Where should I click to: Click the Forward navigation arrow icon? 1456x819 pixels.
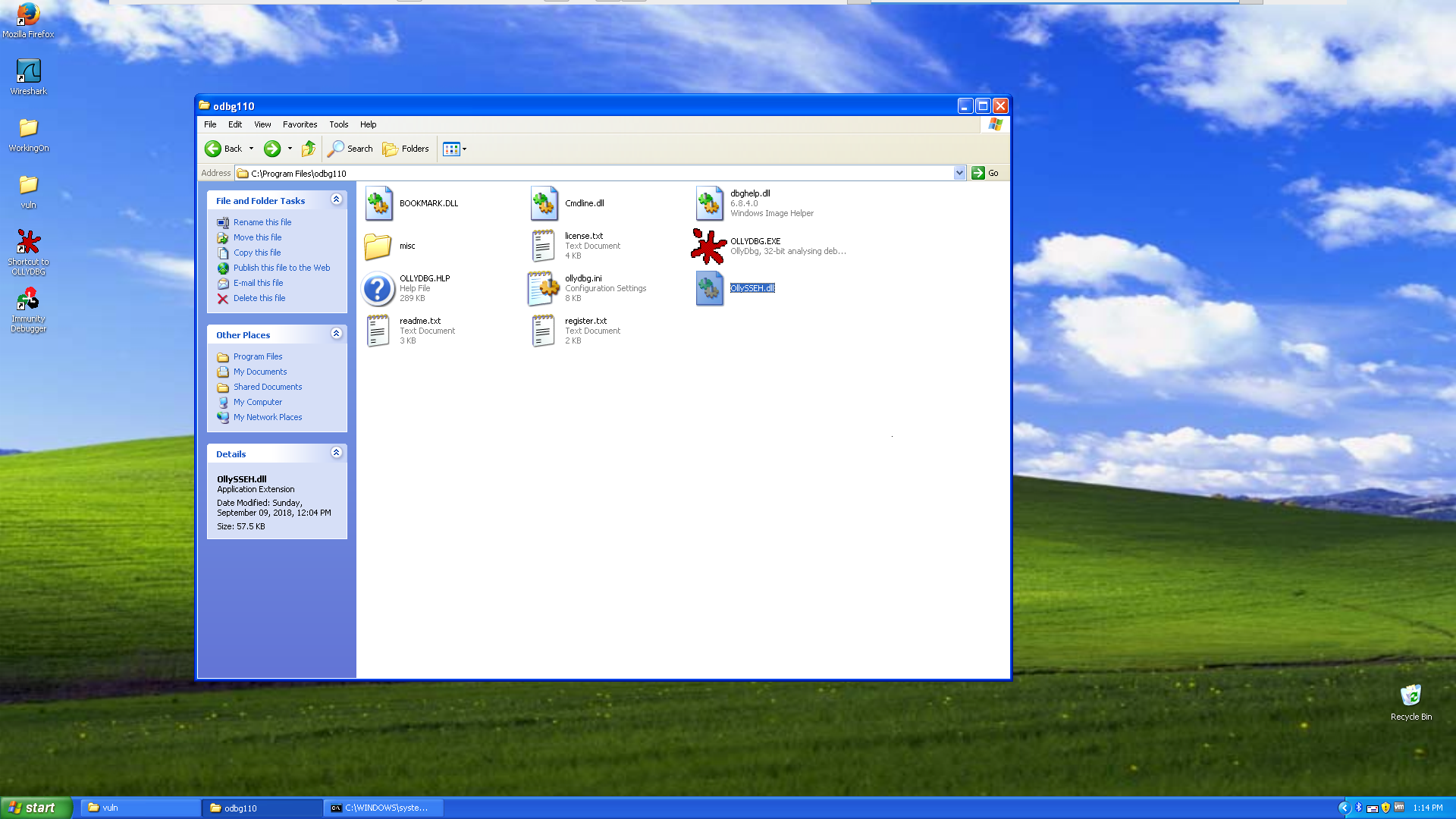(272, 149)
